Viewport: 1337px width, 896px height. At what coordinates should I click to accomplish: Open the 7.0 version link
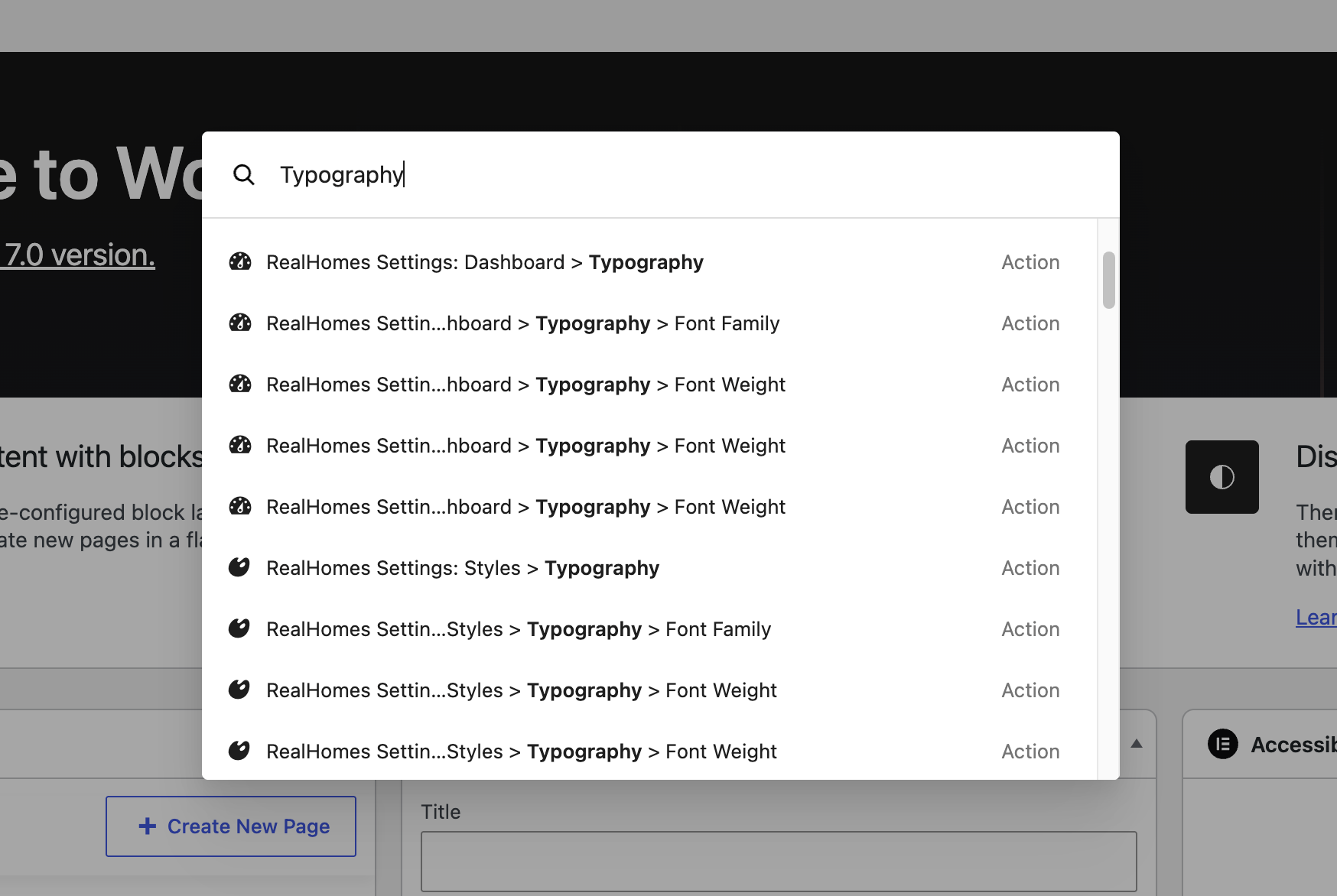(78, 255)
